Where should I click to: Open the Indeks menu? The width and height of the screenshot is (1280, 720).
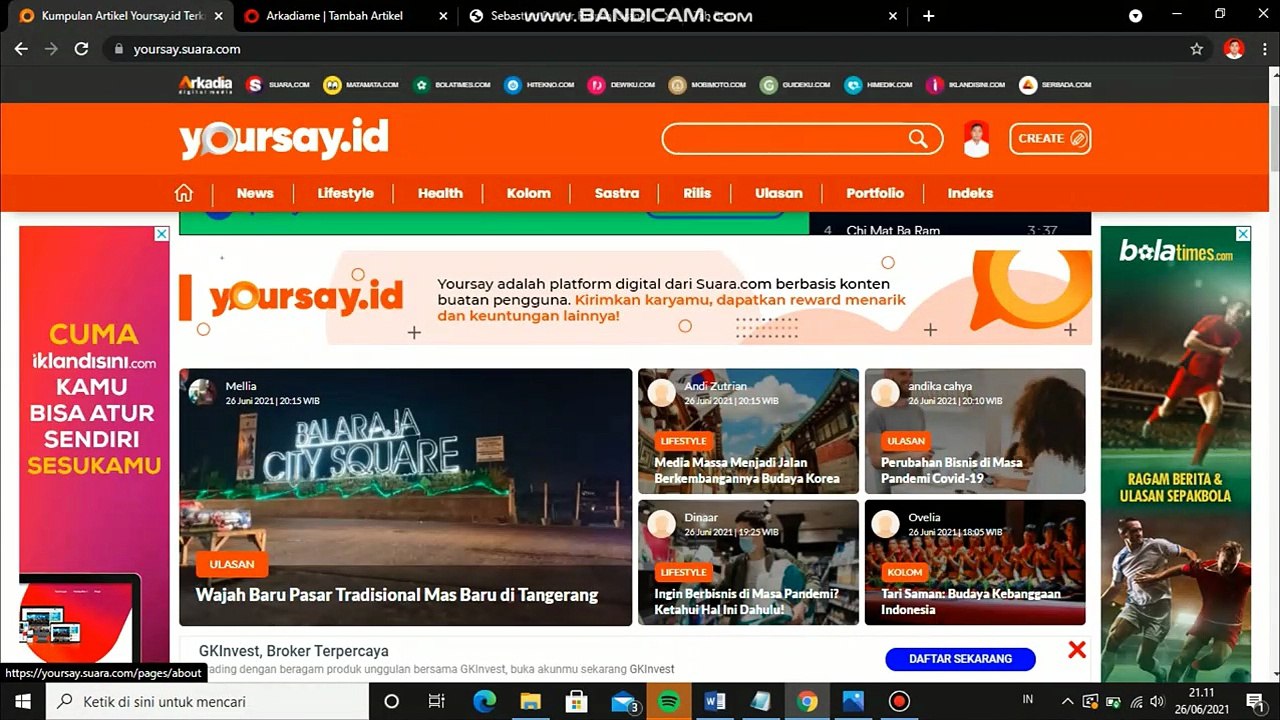point(970,193)
